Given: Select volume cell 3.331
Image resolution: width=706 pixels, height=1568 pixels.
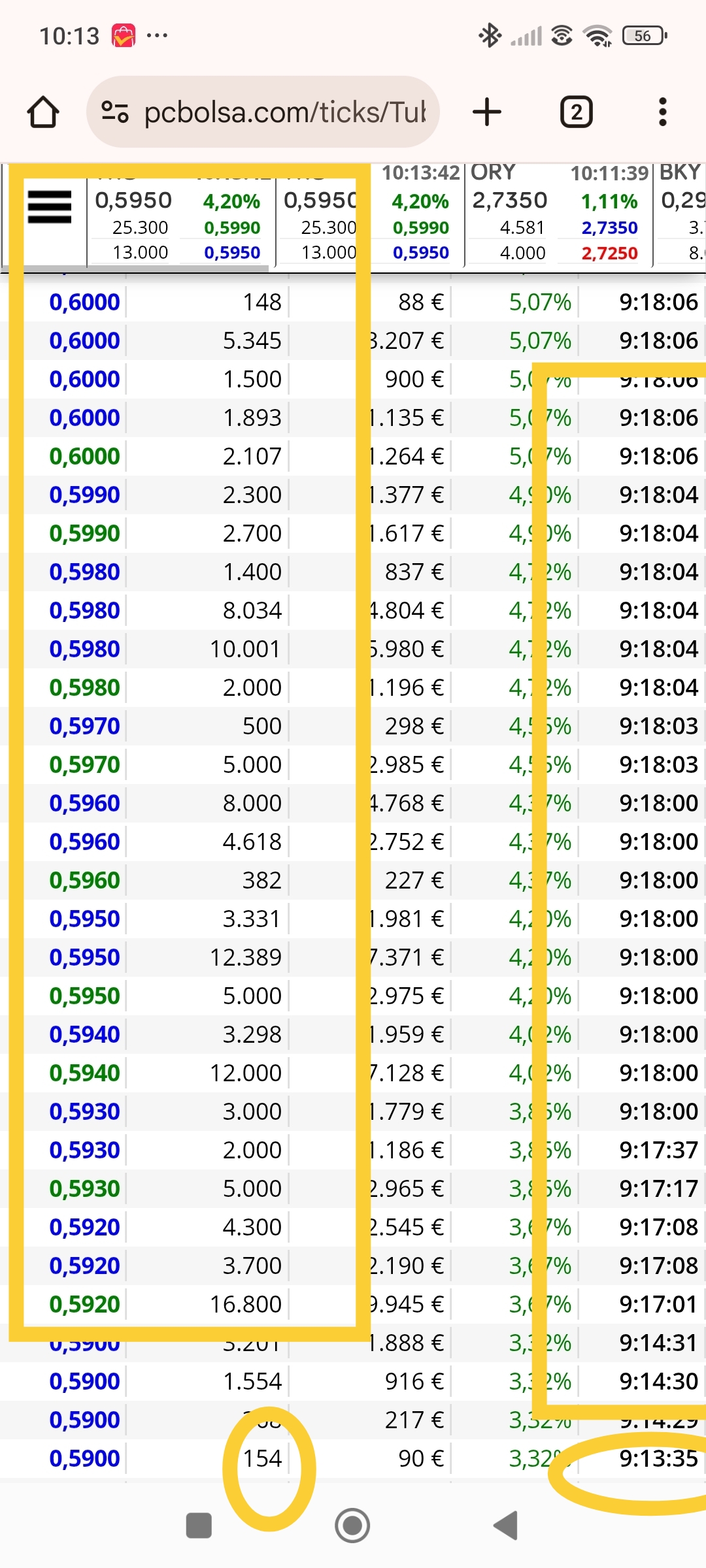Looking at the screenshot, I should point(252,919).
